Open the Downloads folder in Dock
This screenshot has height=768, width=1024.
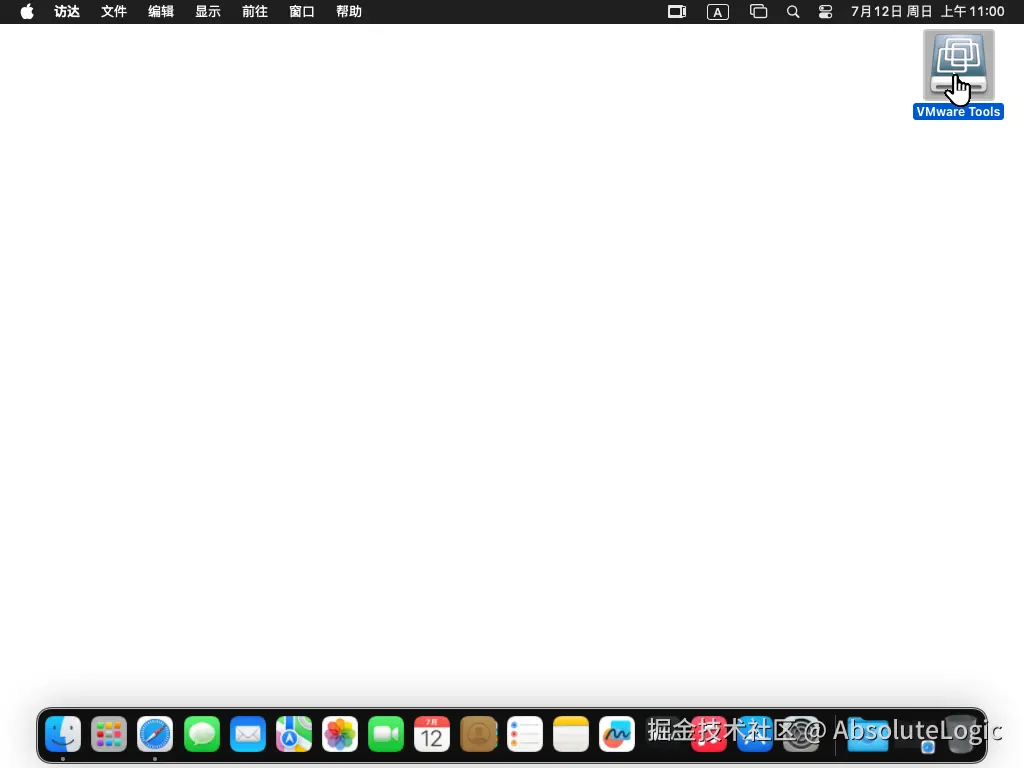pos(867,734)
